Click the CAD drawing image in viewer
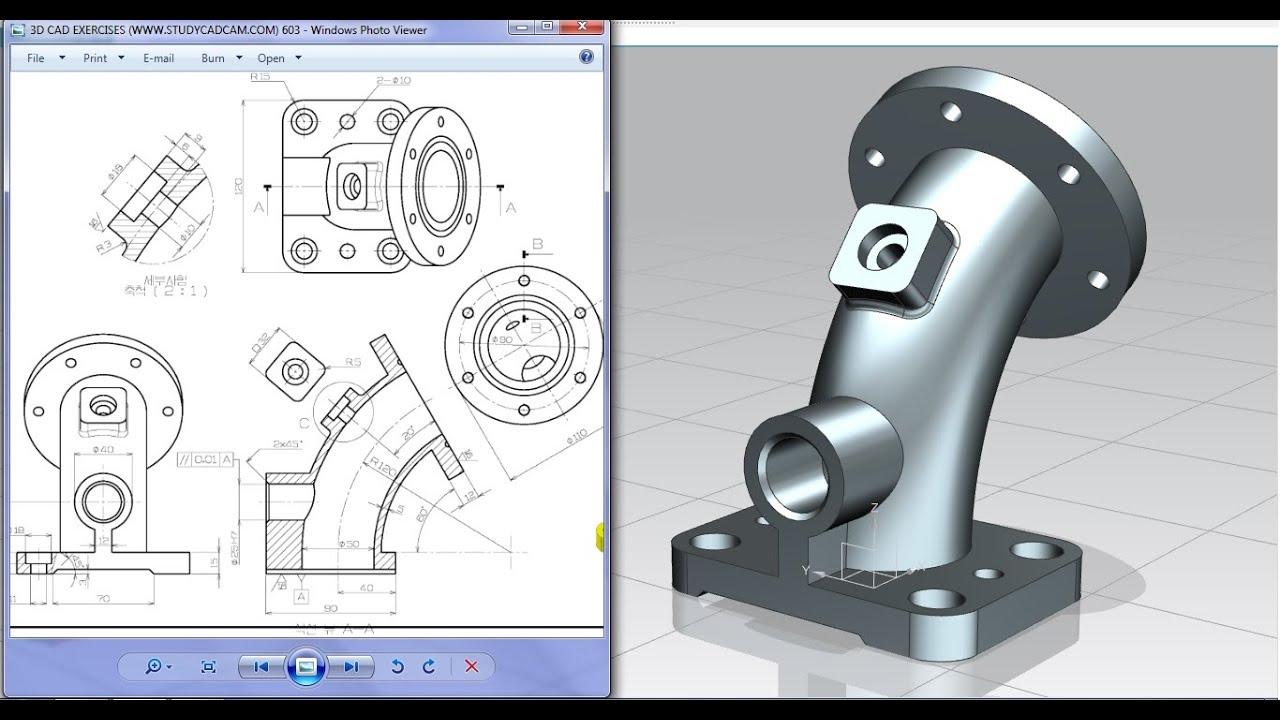 (306, 352)
